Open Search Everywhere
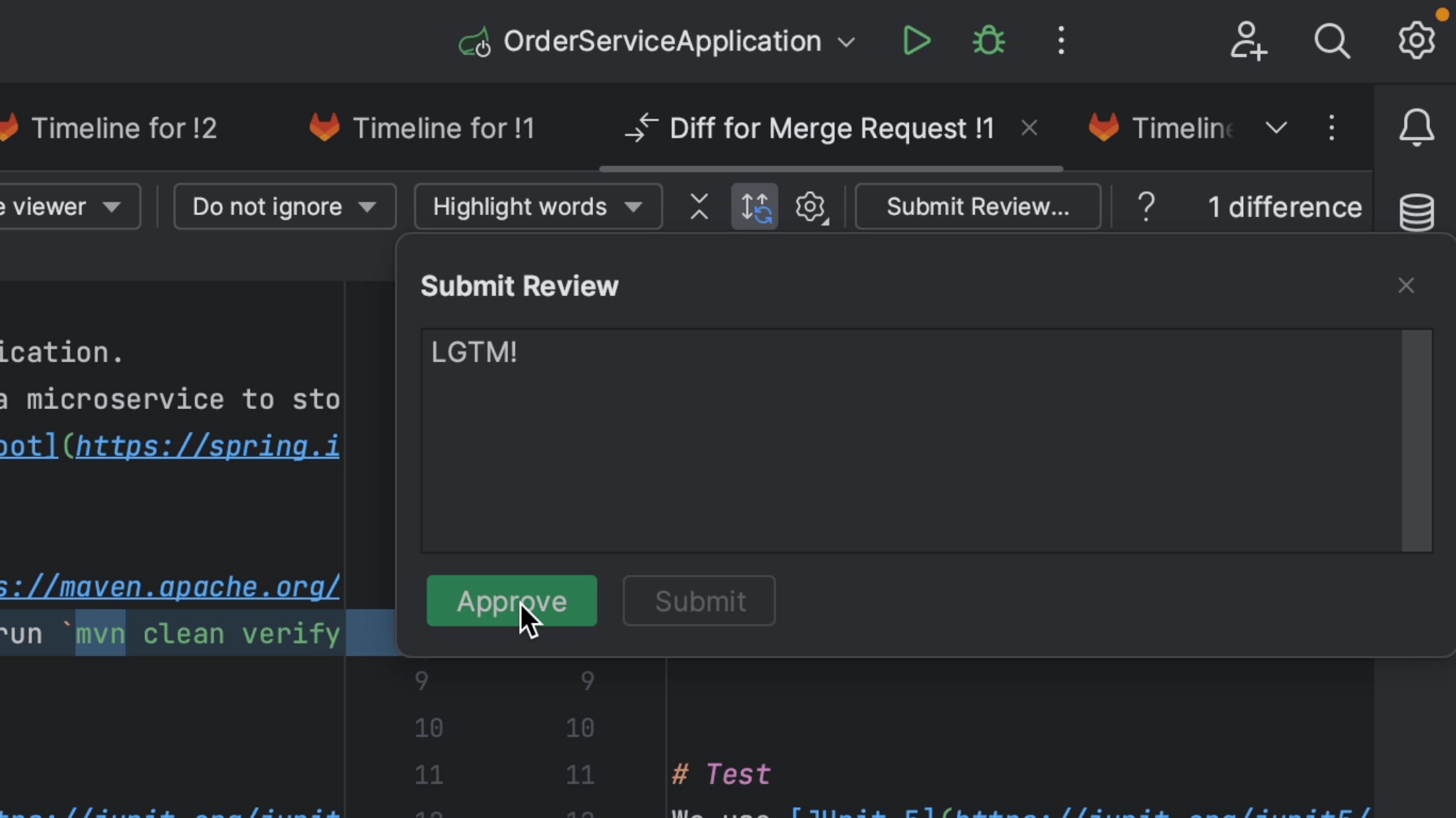 1332,41
